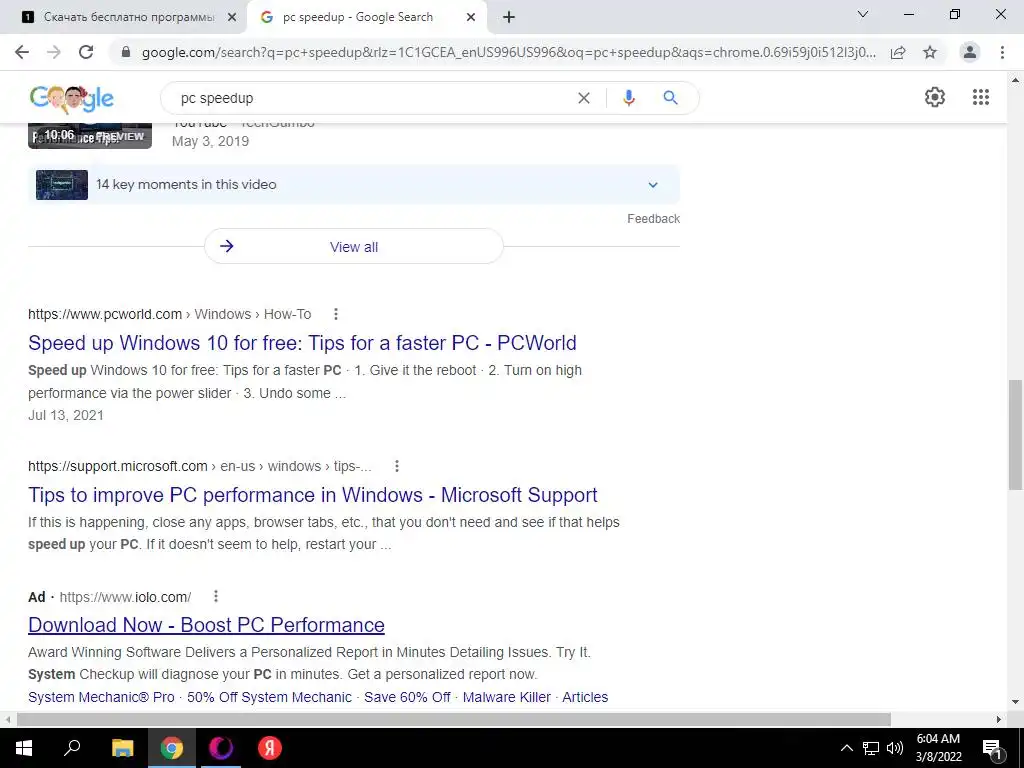The width and height of the screenshot is (1024, 768).
Task: Click the forward navigation arrow
Action: pos(54,52)
